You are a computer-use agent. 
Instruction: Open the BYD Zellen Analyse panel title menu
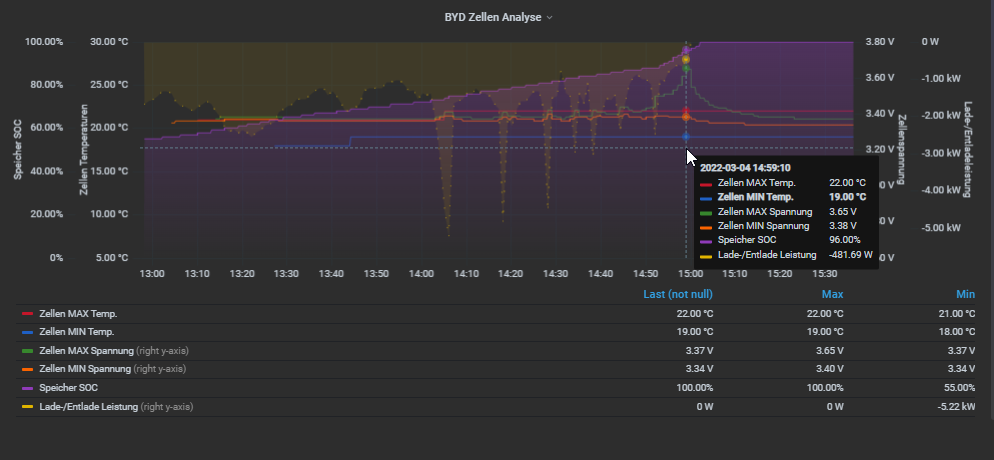coord(498,17)
